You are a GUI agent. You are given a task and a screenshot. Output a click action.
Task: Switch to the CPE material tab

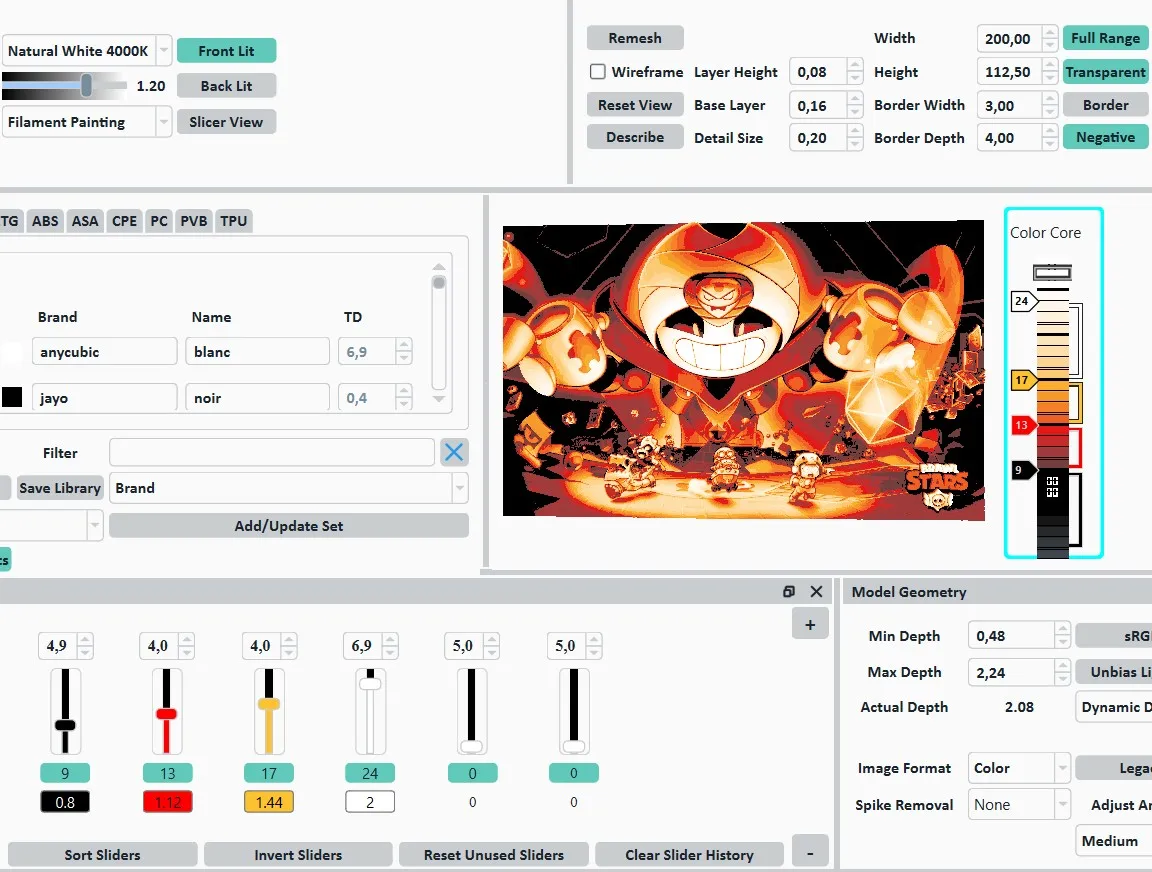point(124,221)
